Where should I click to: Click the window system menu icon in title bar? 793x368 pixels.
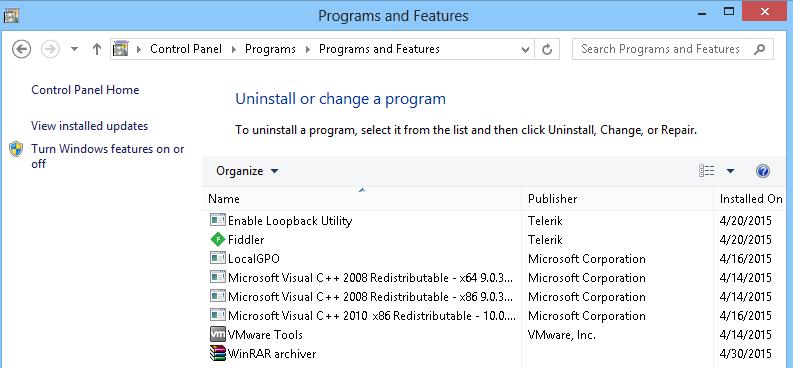coord(11,15)
